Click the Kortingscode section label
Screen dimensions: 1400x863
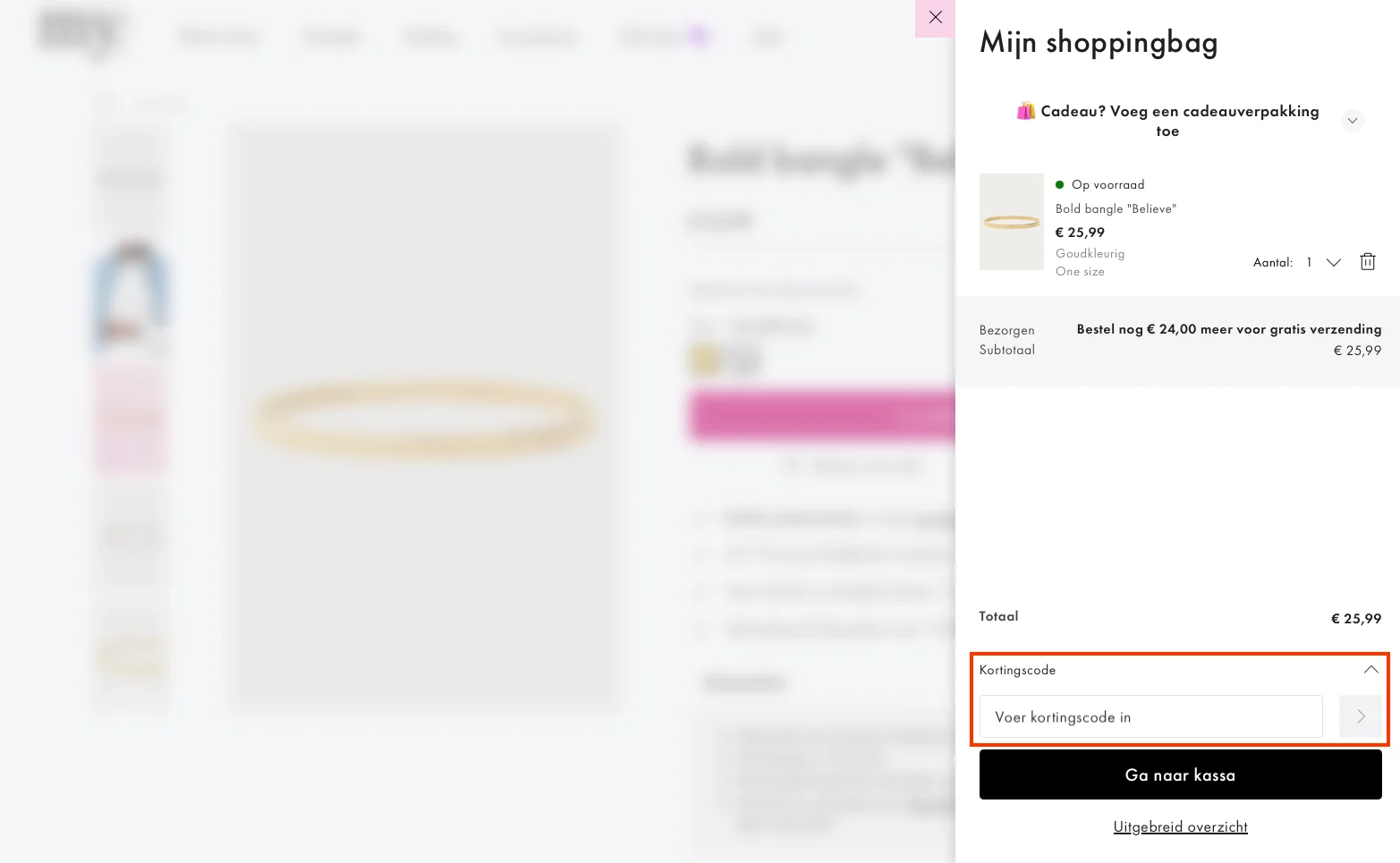1017,670
